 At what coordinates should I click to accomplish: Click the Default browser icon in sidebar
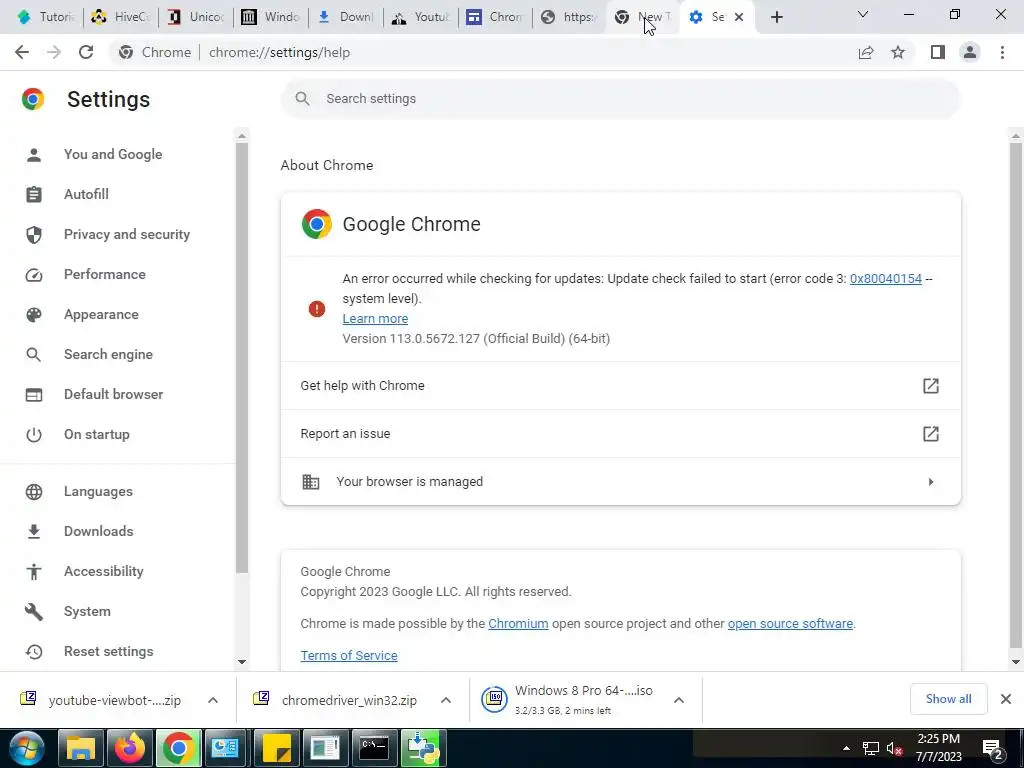click(33, 394)
